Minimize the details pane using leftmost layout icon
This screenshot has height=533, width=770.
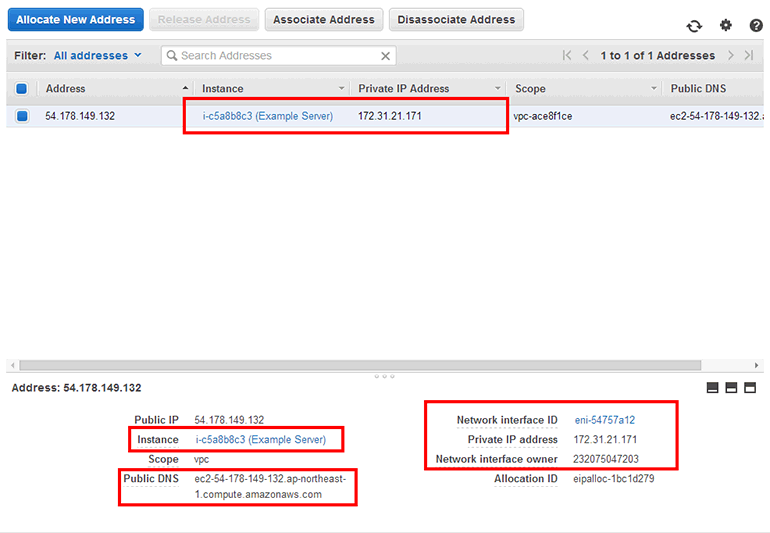click(713, 388)
